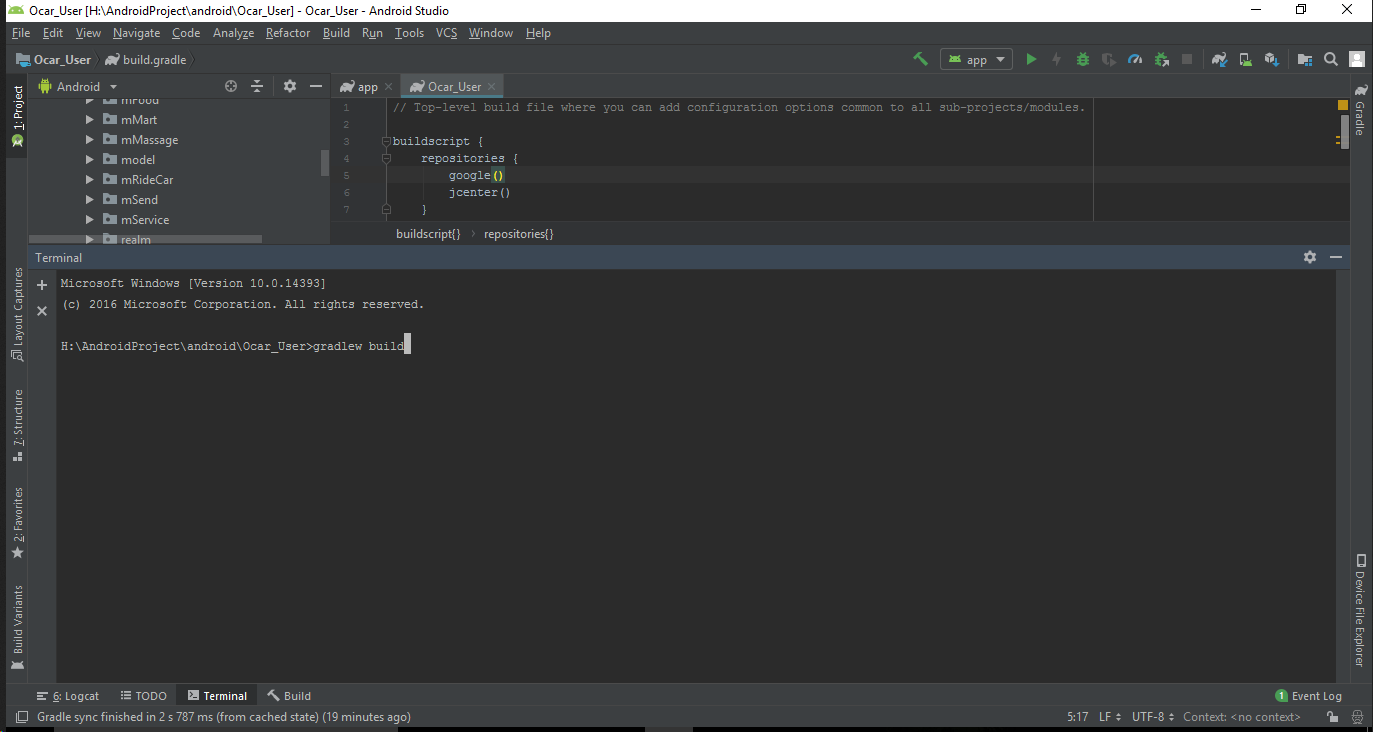Click the yellow warning marker in editor gutter
The height and width of the screenshot is (732, 1373).
click(1343, 105)
